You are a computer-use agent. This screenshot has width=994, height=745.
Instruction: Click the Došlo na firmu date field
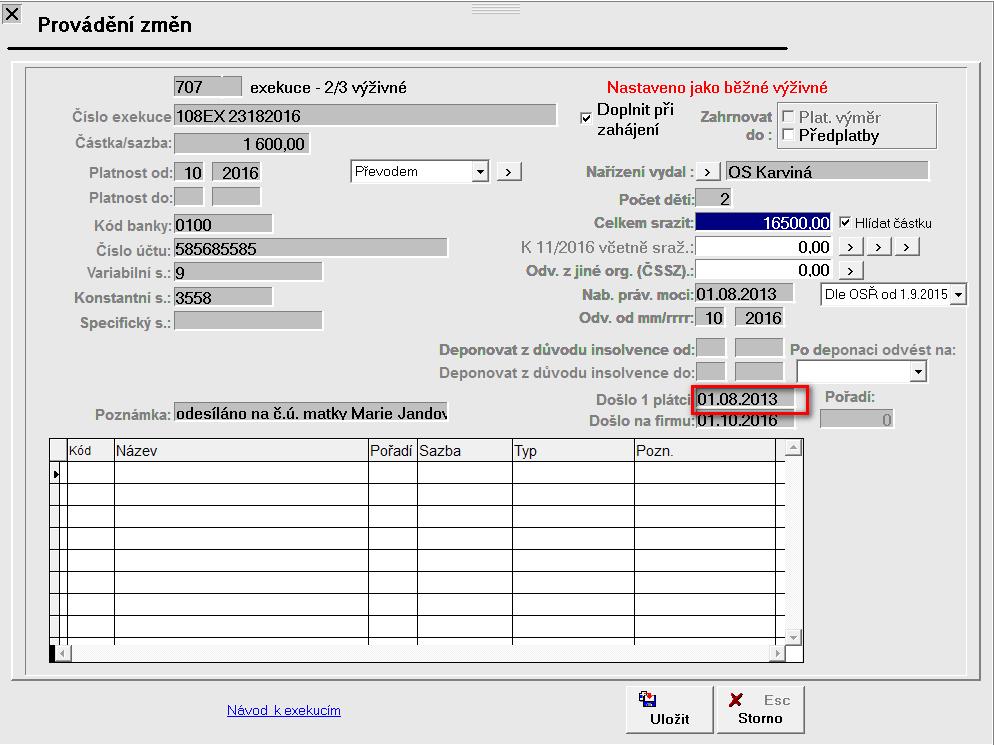745,420
